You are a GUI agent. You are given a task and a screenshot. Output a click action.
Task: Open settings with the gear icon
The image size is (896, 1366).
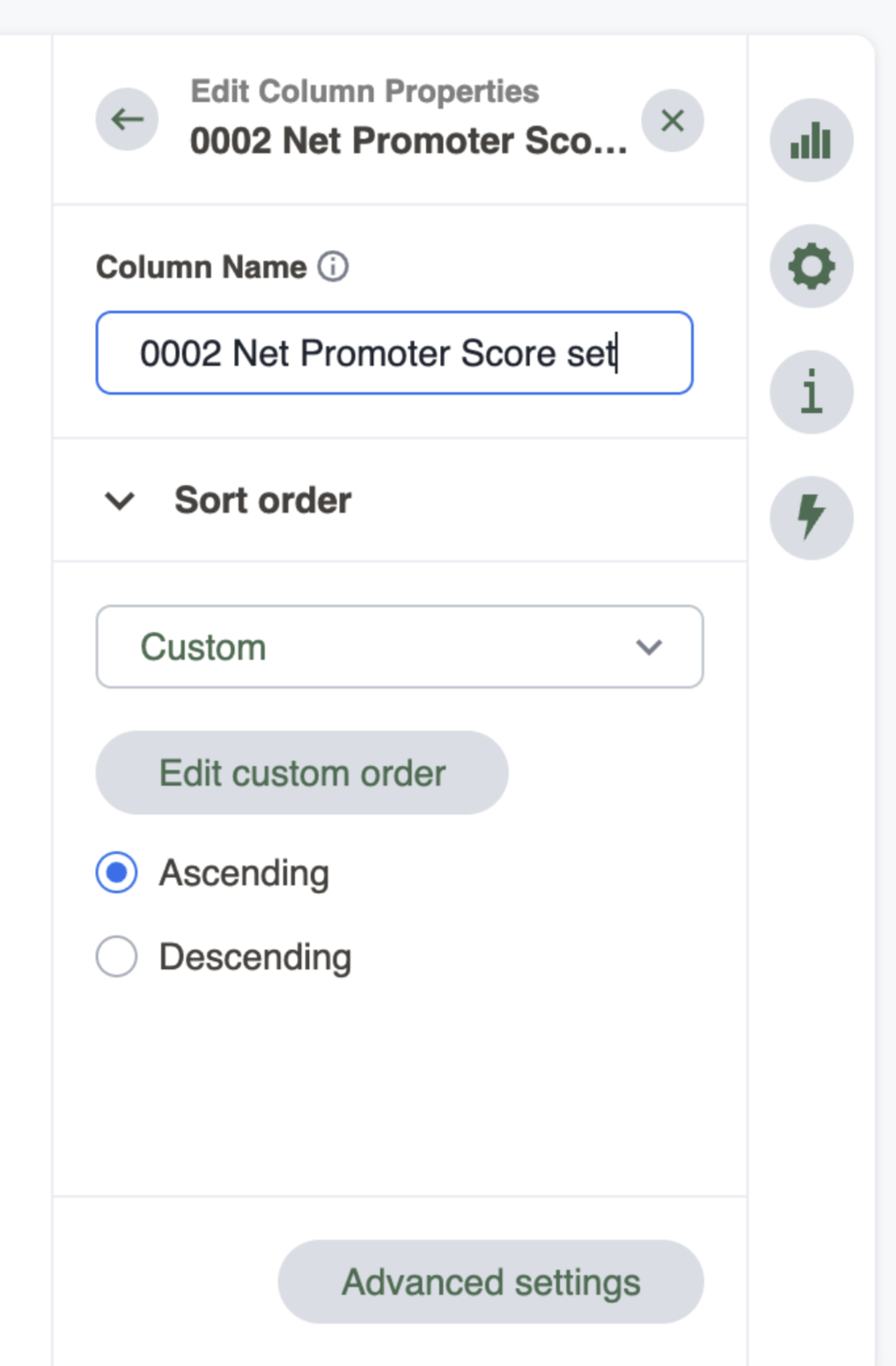tap(811, 267)
